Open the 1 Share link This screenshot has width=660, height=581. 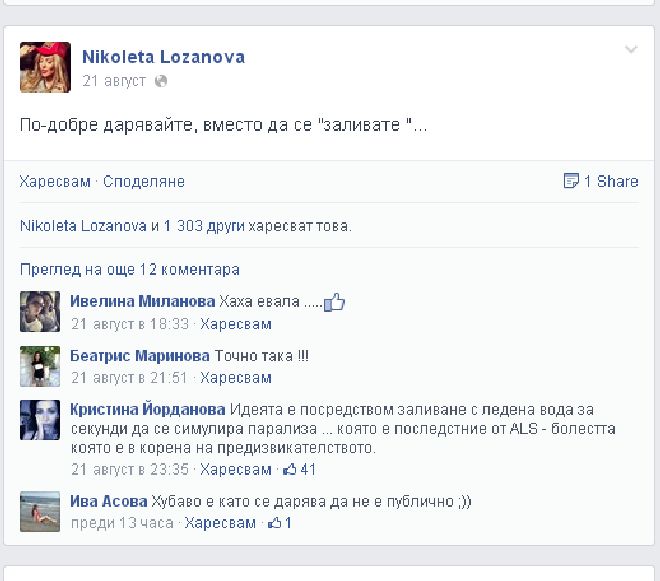tap(611, 181)
